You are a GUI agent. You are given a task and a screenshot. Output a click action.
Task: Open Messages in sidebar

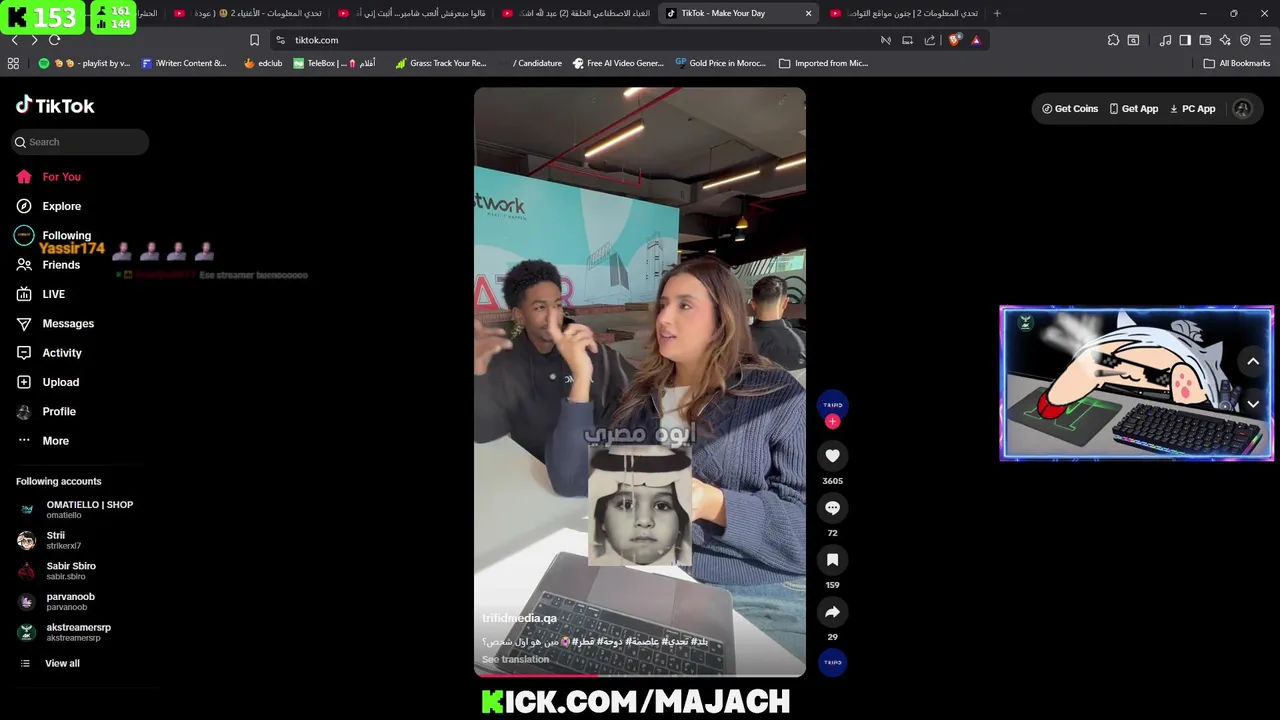[56, 324]
